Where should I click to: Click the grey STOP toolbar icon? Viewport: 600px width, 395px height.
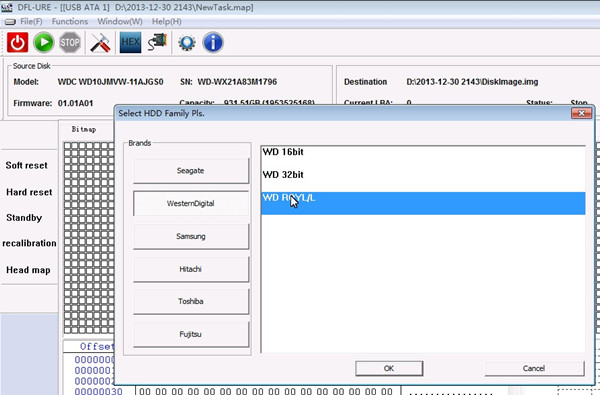pyautogui.click(x=70, y=42)
